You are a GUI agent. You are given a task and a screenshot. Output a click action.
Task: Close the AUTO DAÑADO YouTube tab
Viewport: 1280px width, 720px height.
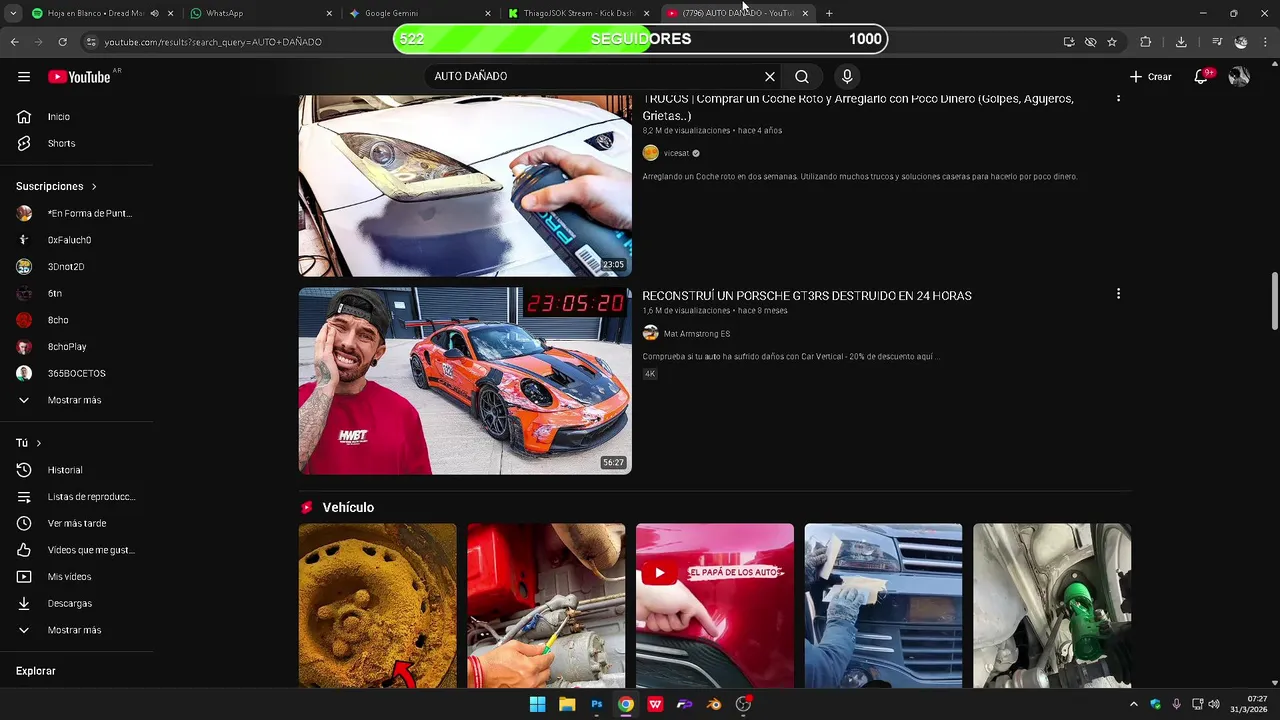coord(805,13)
